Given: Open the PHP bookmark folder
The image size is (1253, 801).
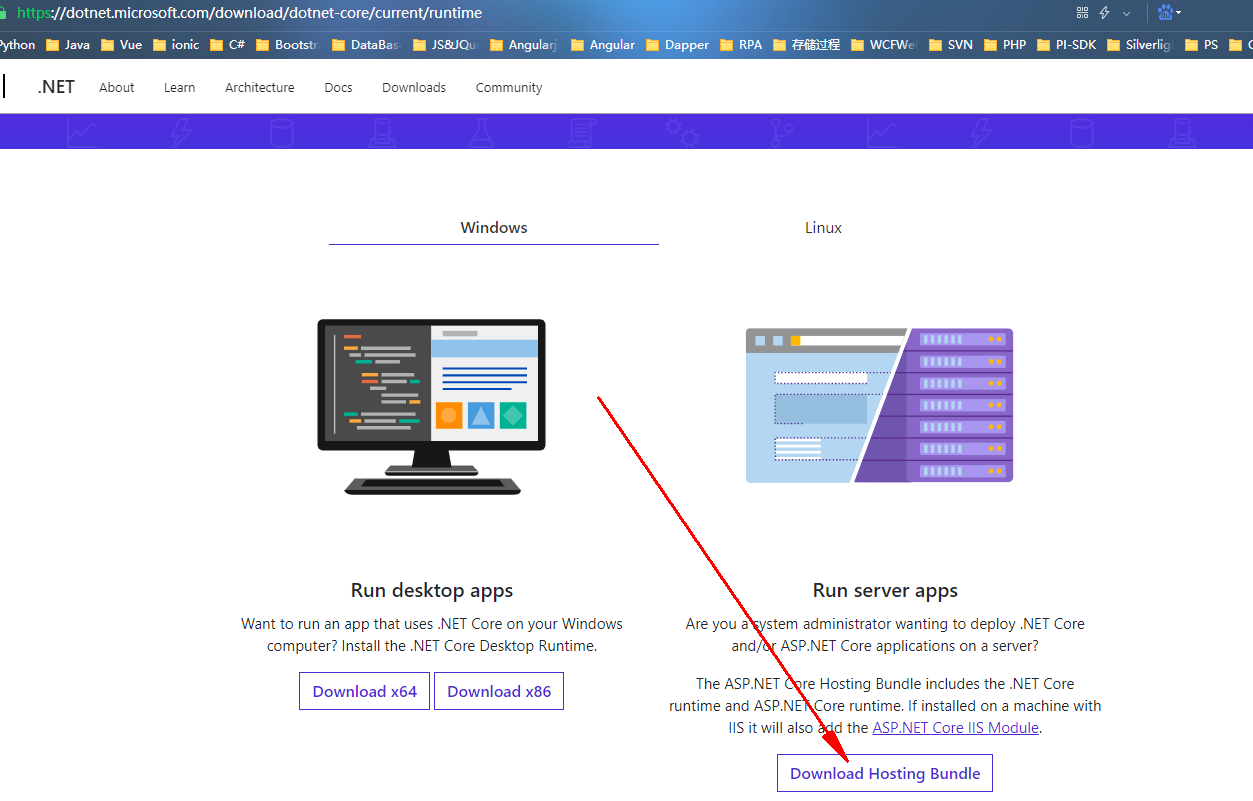Looking at the screenshot, I should tap(1005, 45).
